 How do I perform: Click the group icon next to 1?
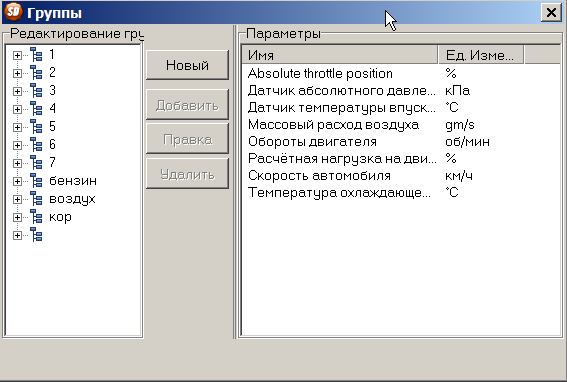[36, 55]
